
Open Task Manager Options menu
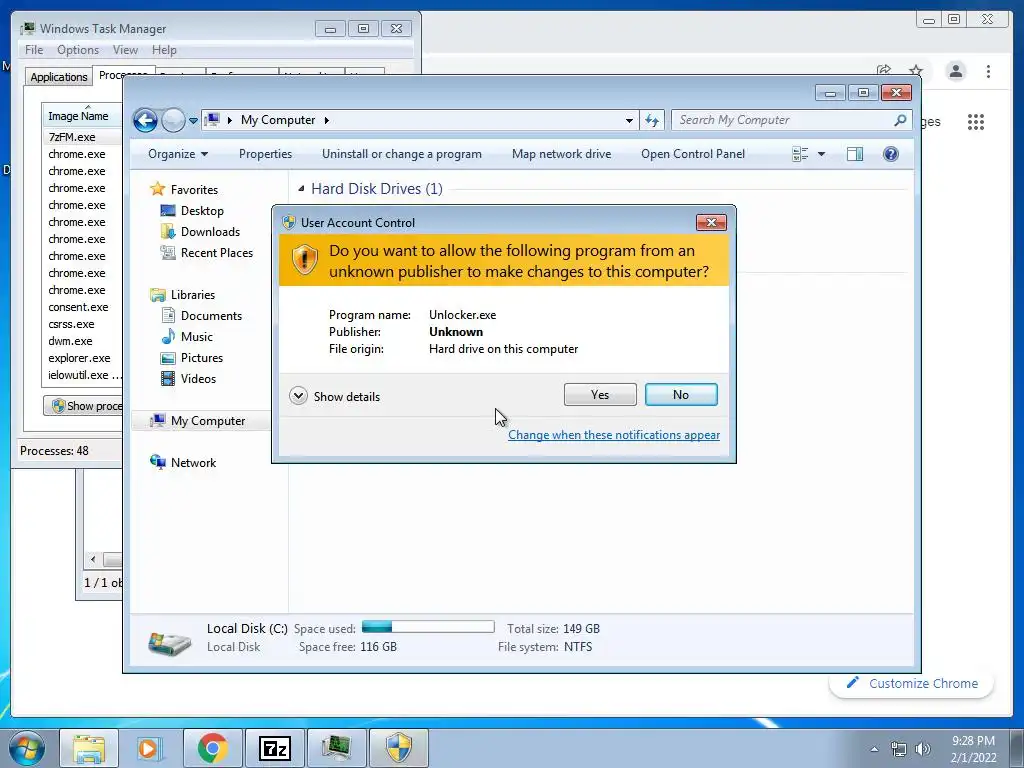point(78,50)
